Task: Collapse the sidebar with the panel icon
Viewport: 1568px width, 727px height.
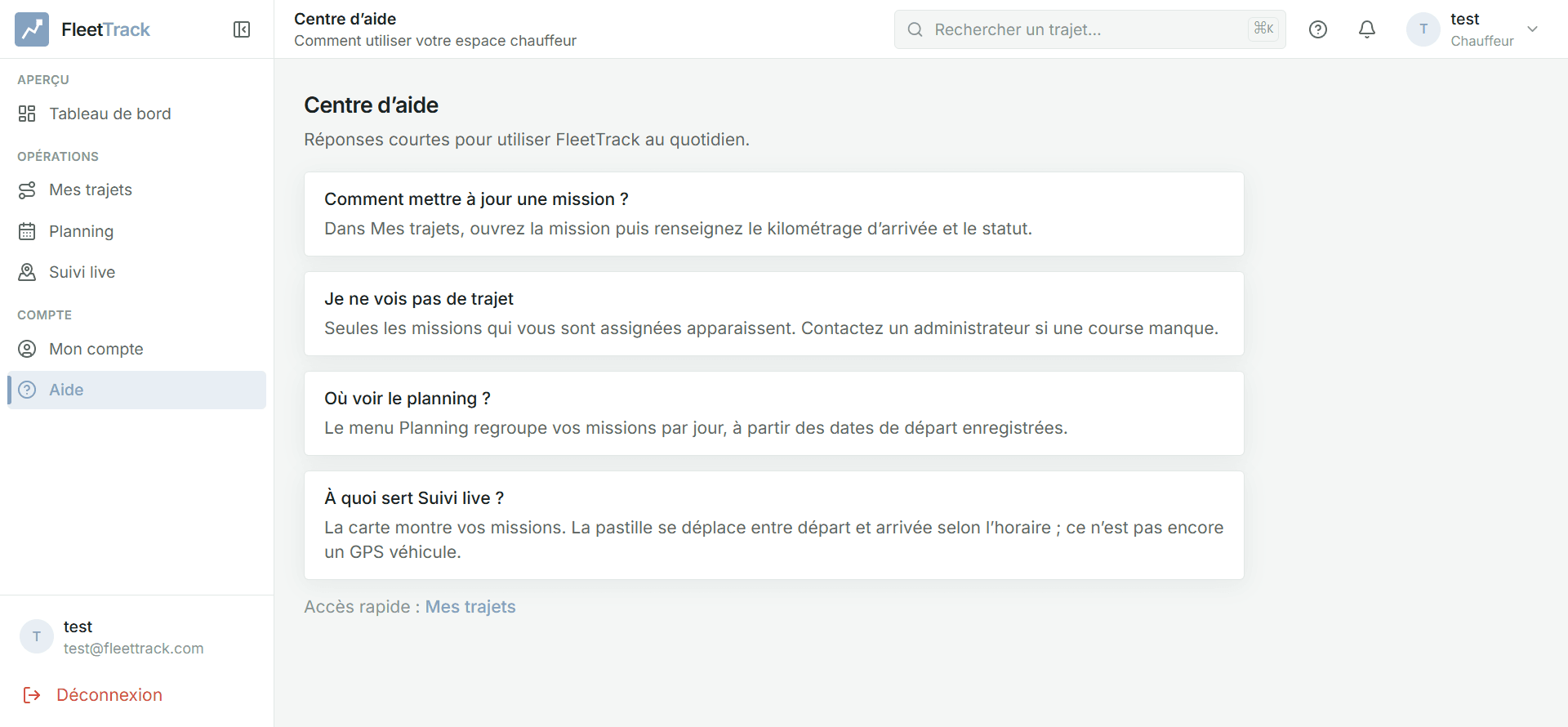Action: (242, 29)
